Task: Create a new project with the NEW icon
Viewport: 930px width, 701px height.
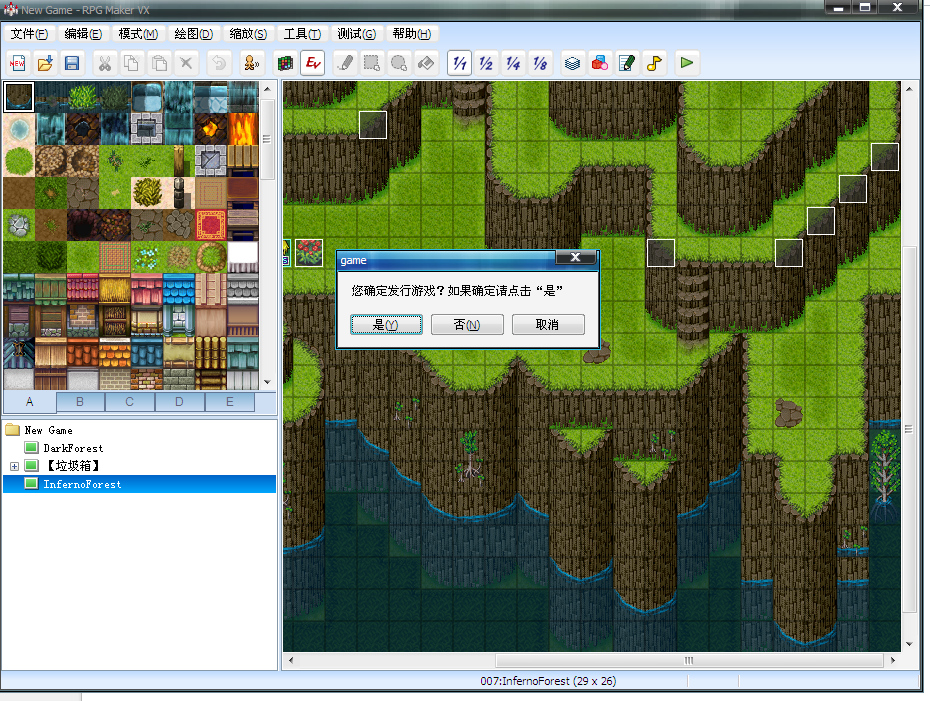Action: click(x=17, y=63)
